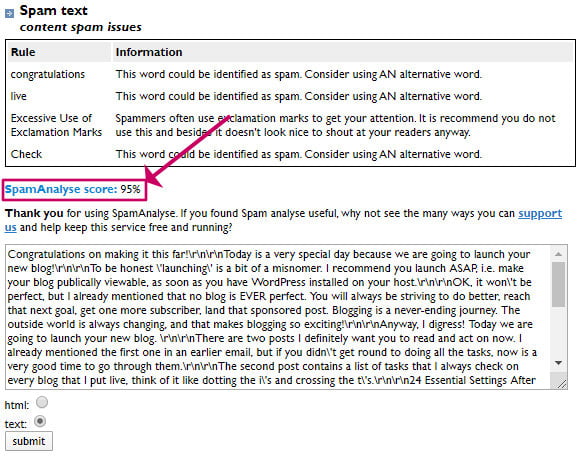
Task: Click the congratulations rule row
Action: coord(290,74)
